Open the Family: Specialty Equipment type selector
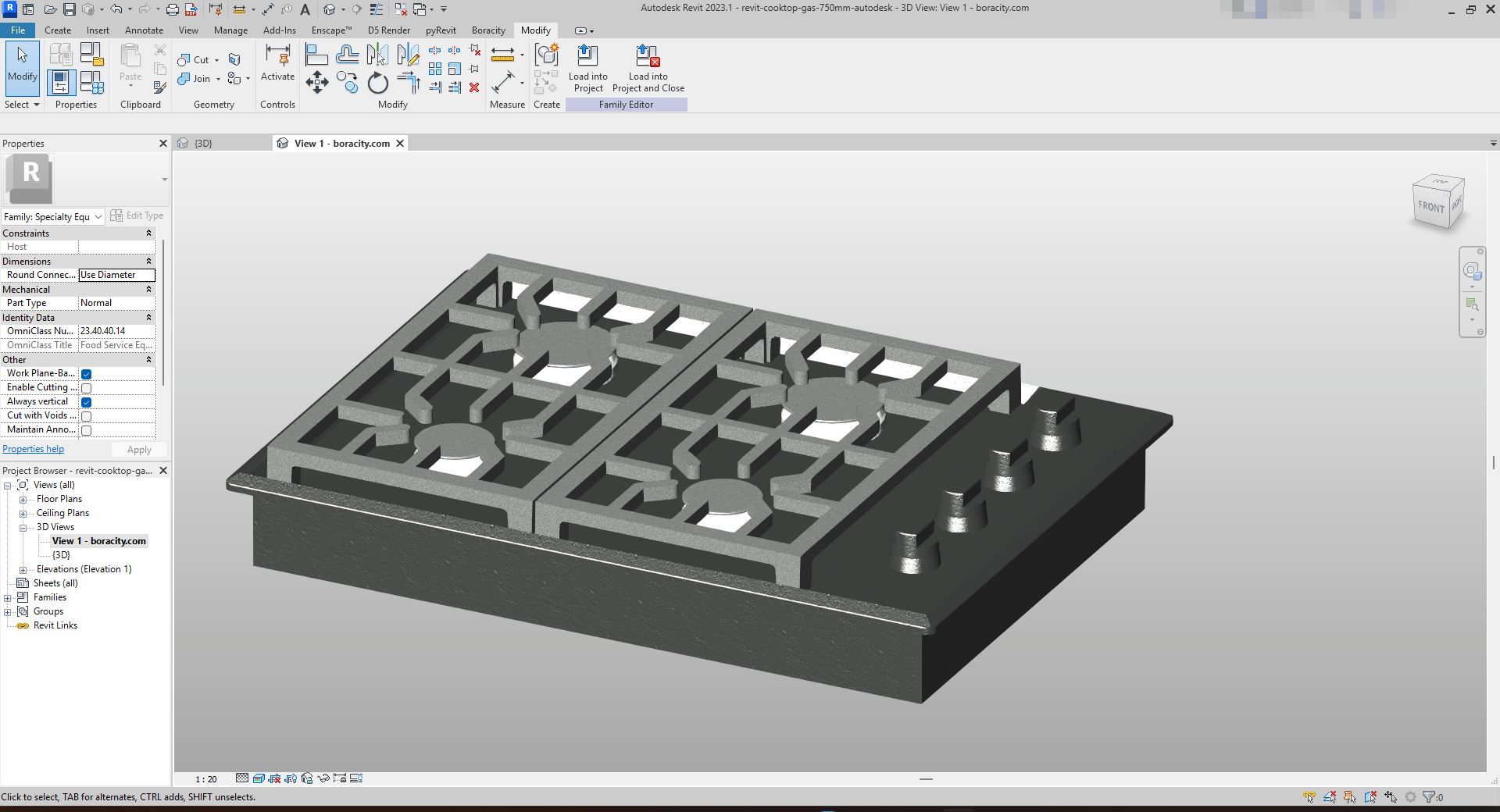This screenshot has height=812, width=1500. click(x=53, y=216)
